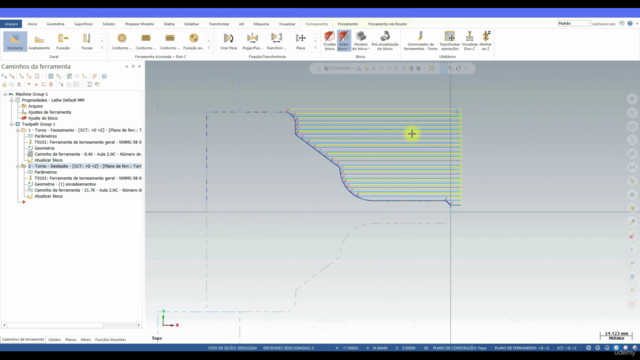Open the Arquivo menu
The height and width of the screenshot is (360, 640).
[x=11, y=24]
